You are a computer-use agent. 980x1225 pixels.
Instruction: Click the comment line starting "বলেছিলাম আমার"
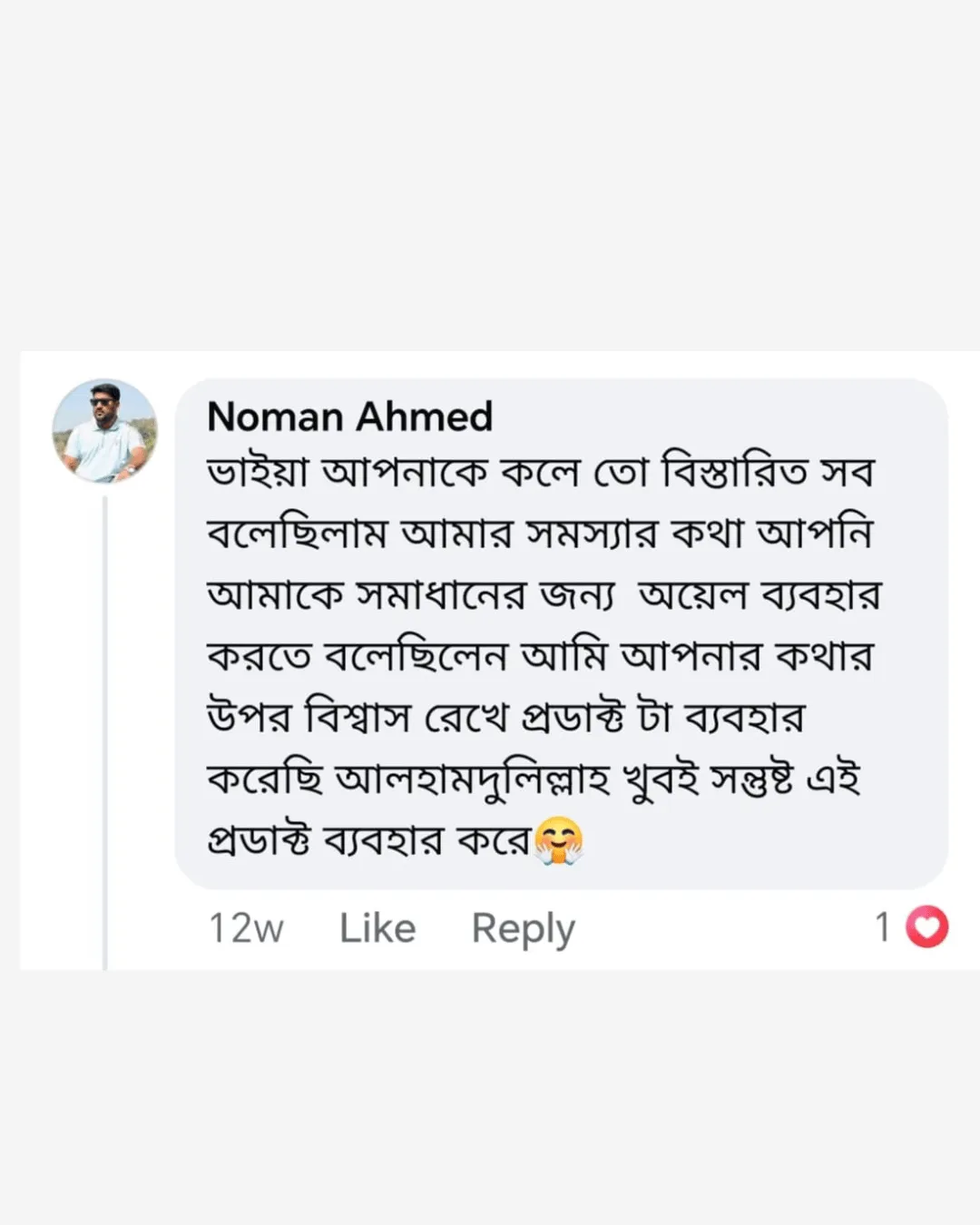(540, 535)
